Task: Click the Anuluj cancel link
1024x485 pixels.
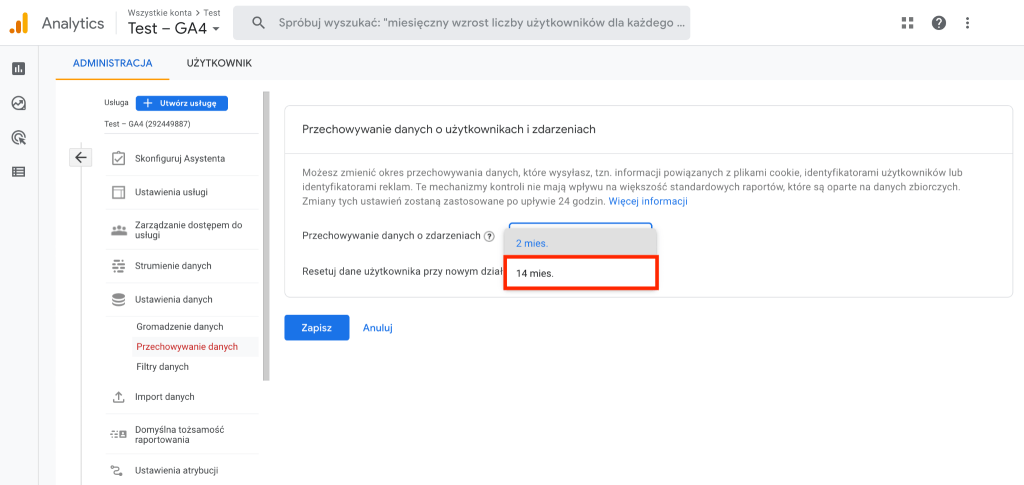Action: (x=377, y=328)
